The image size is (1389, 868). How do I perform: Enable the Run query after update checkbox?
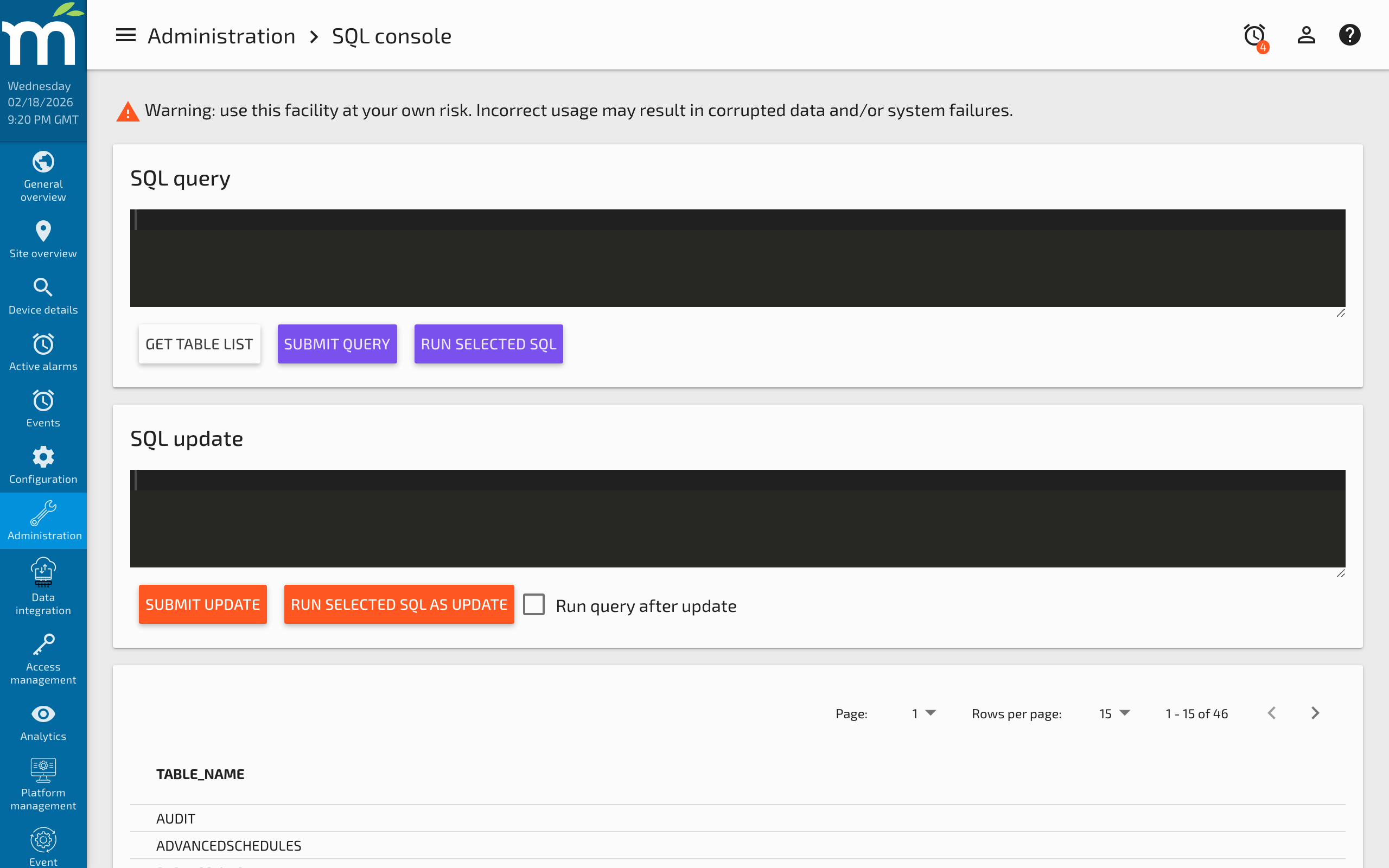tap(534, 604)
